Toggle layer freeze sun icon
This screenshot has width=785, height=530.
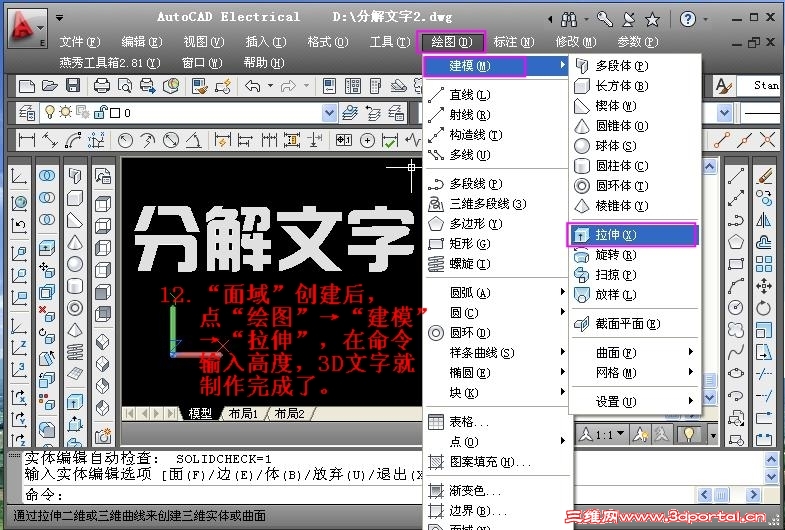point(66,112)
